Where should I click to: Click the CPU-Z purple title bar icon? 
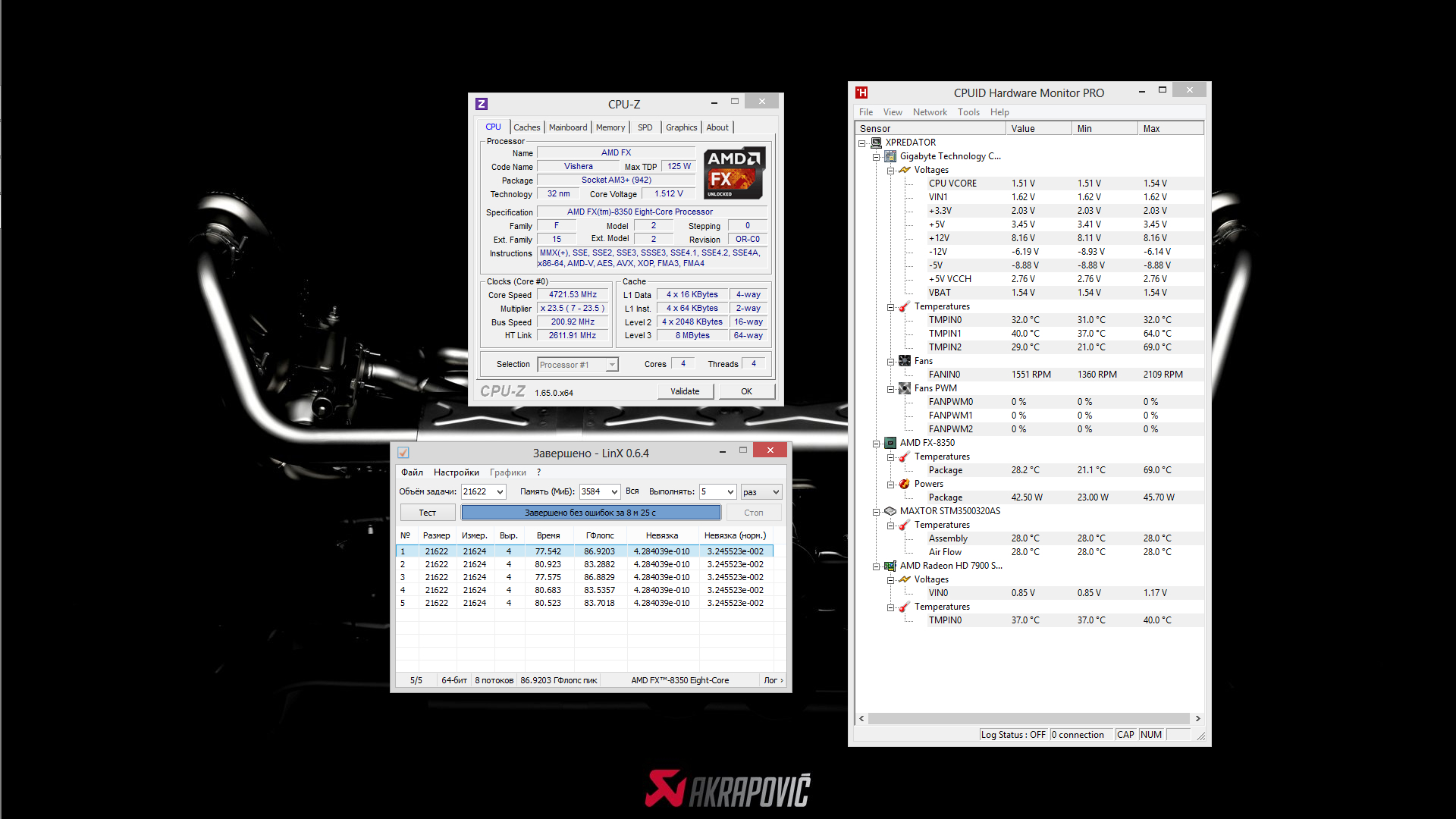click(x=482, y=104)
